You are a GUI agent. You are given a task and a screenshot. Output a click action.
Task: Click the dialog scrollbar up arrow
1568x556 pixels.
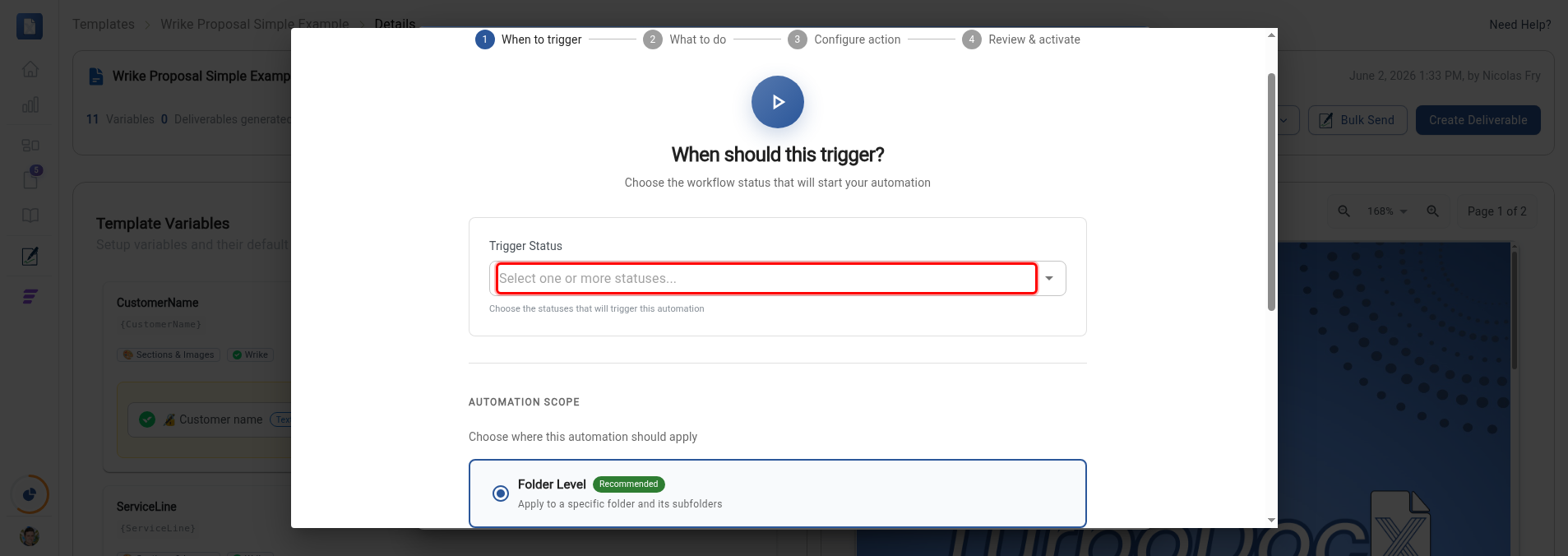click(x=1271, y=35)
